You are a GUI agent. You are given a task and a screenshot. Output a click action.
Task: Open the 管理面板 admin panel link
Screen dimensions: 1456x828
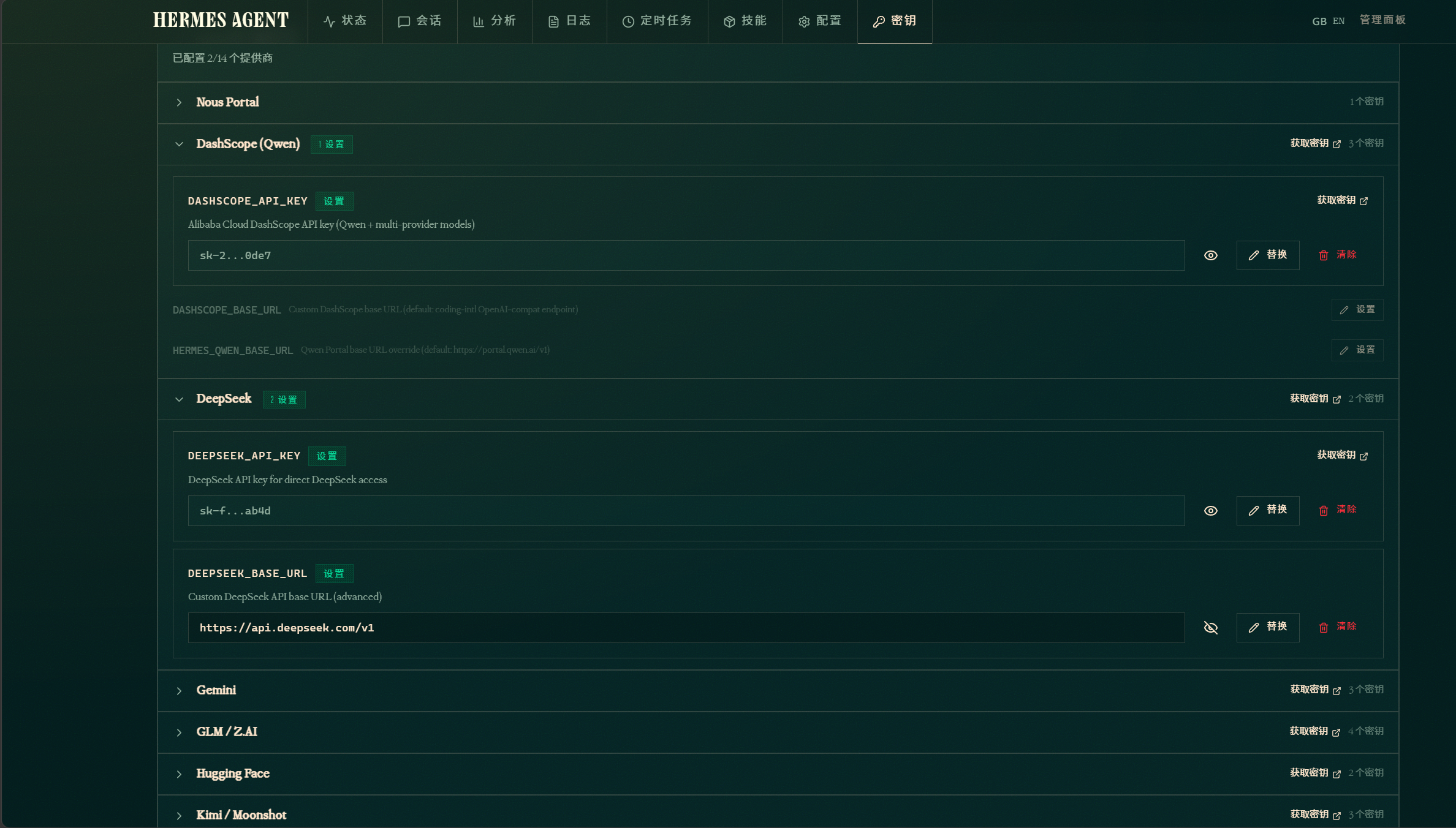click(x=1382, y=20)
